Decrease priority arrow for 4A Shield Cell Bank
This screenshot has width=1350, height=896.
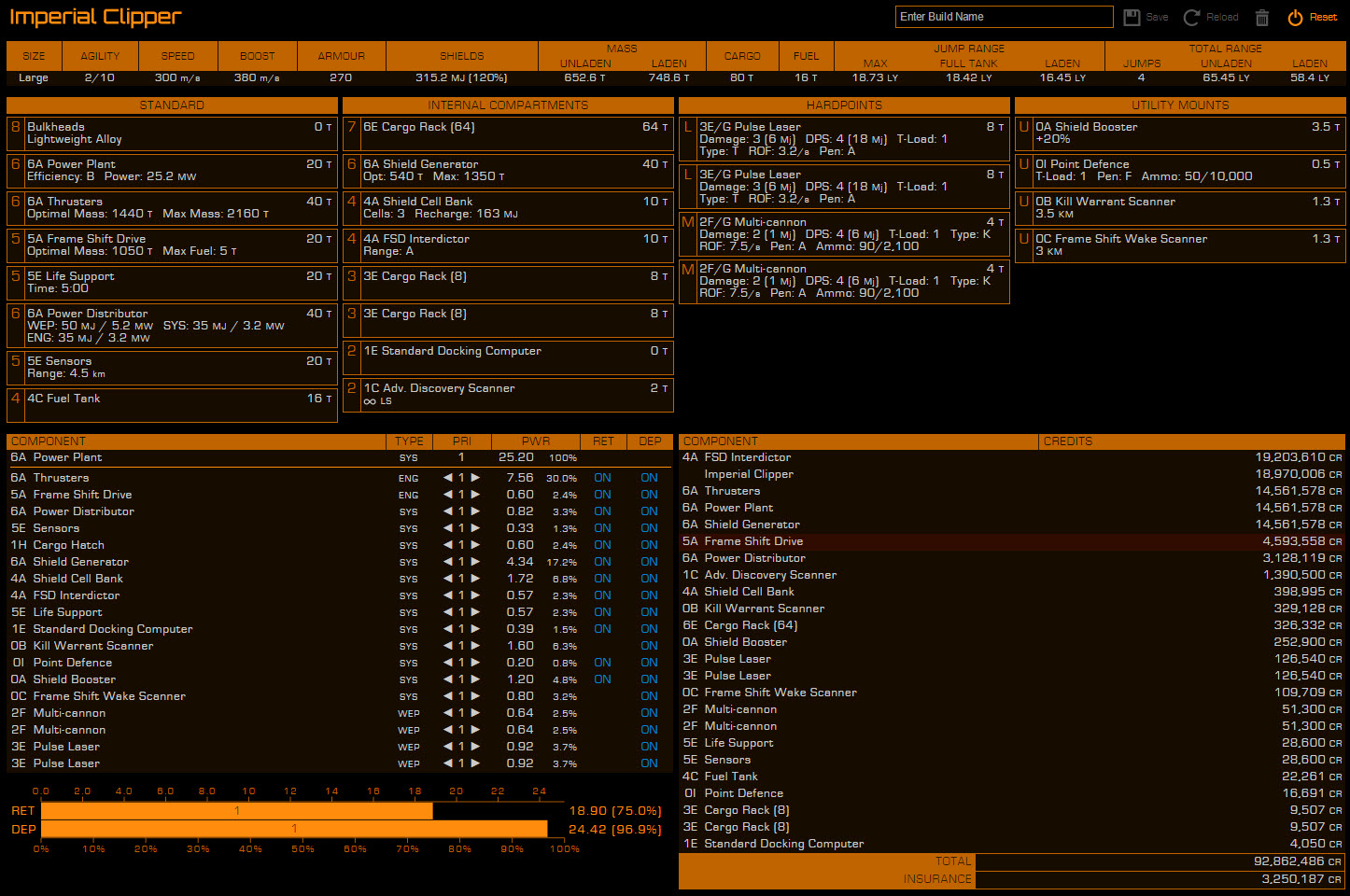(x=447, y=579)
